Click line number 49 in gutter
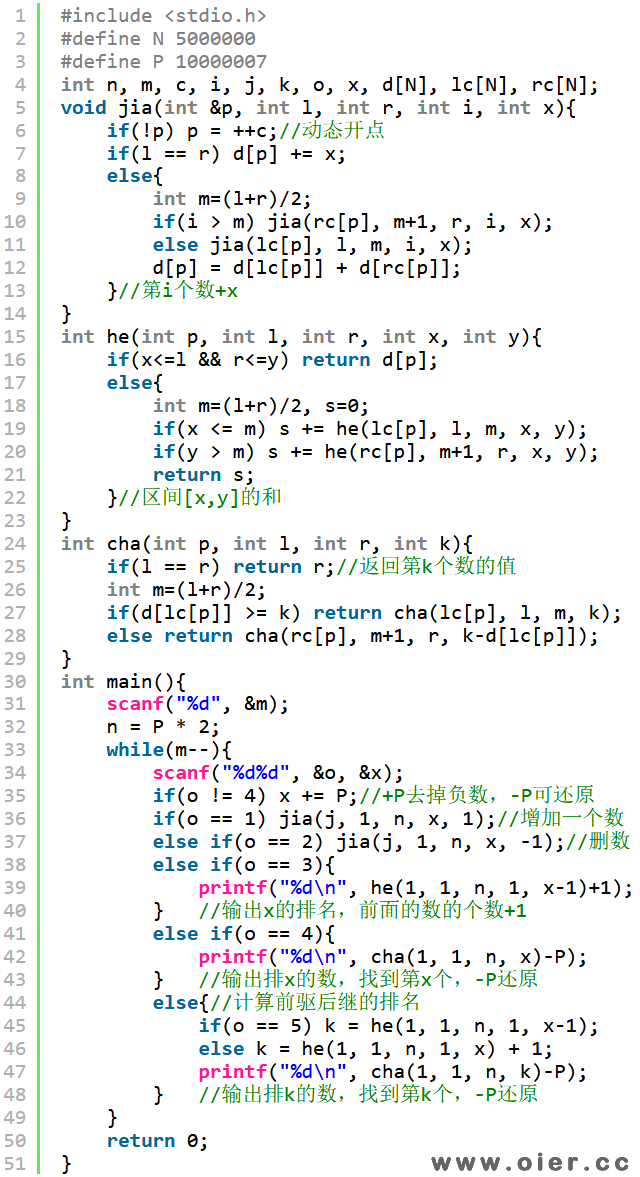The height and width of the screenshot is (1177, 640). (14, 1118)
